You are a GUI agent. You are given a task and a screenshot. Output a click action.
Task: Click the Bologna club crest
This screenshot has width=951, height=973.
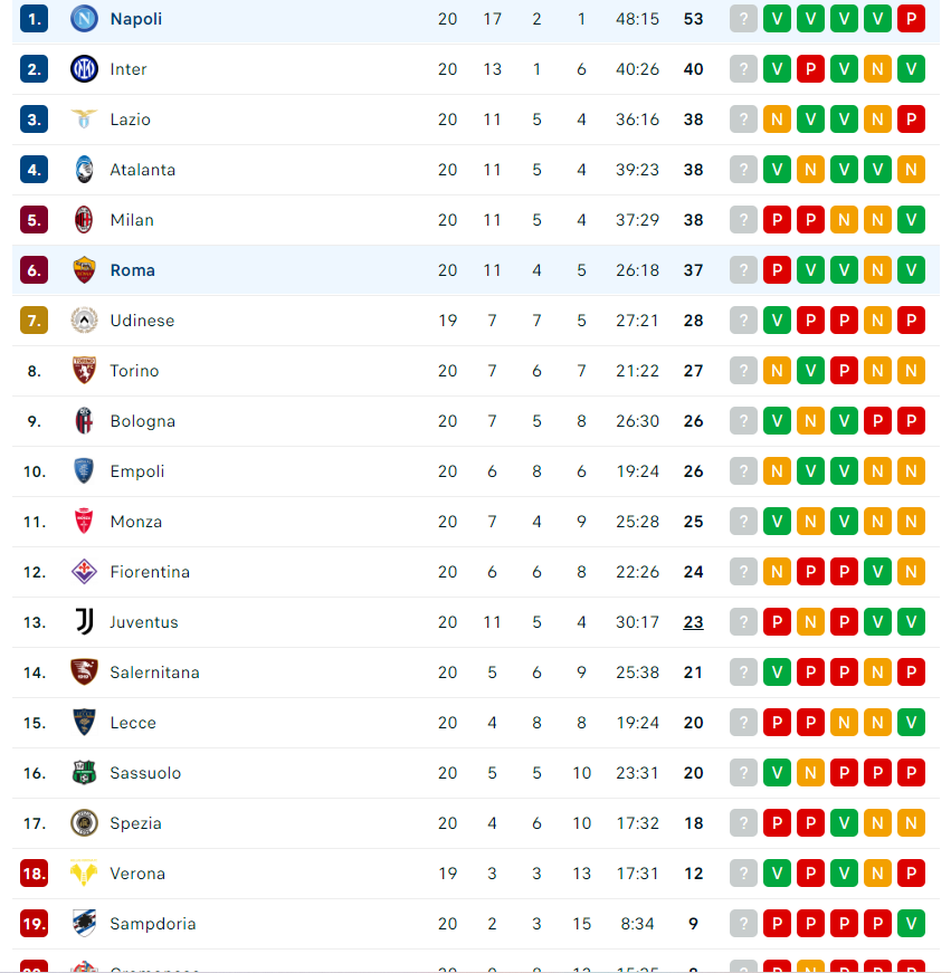coord(84,420)
